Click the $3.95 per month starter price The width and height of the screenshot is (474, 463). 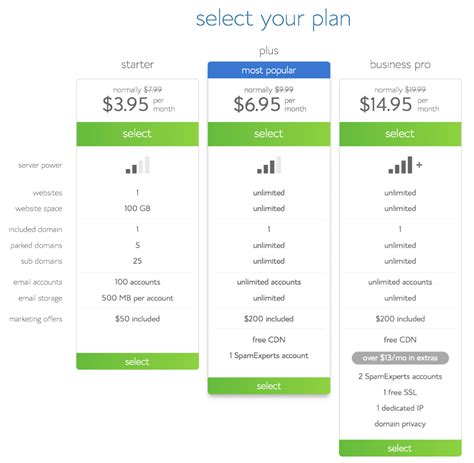[x=138, y=104]
